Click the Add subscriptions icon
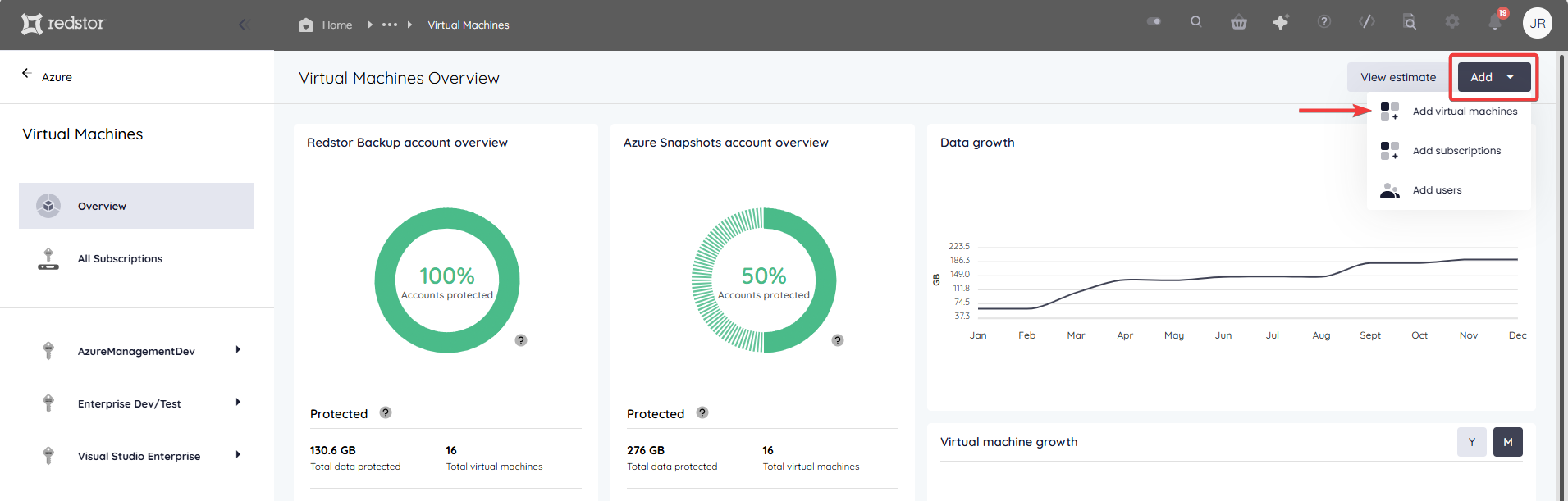Image resolution: width=1568 pixels, height=501 pixels. (x=1390, y=151)
